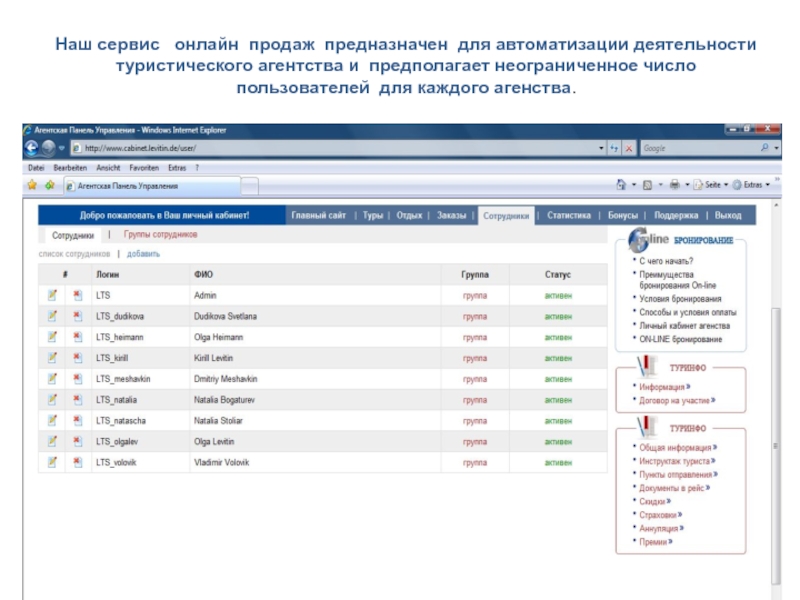800x600 pixels.
Task: Click the search magnifier icon
Action: coord(765,147)
